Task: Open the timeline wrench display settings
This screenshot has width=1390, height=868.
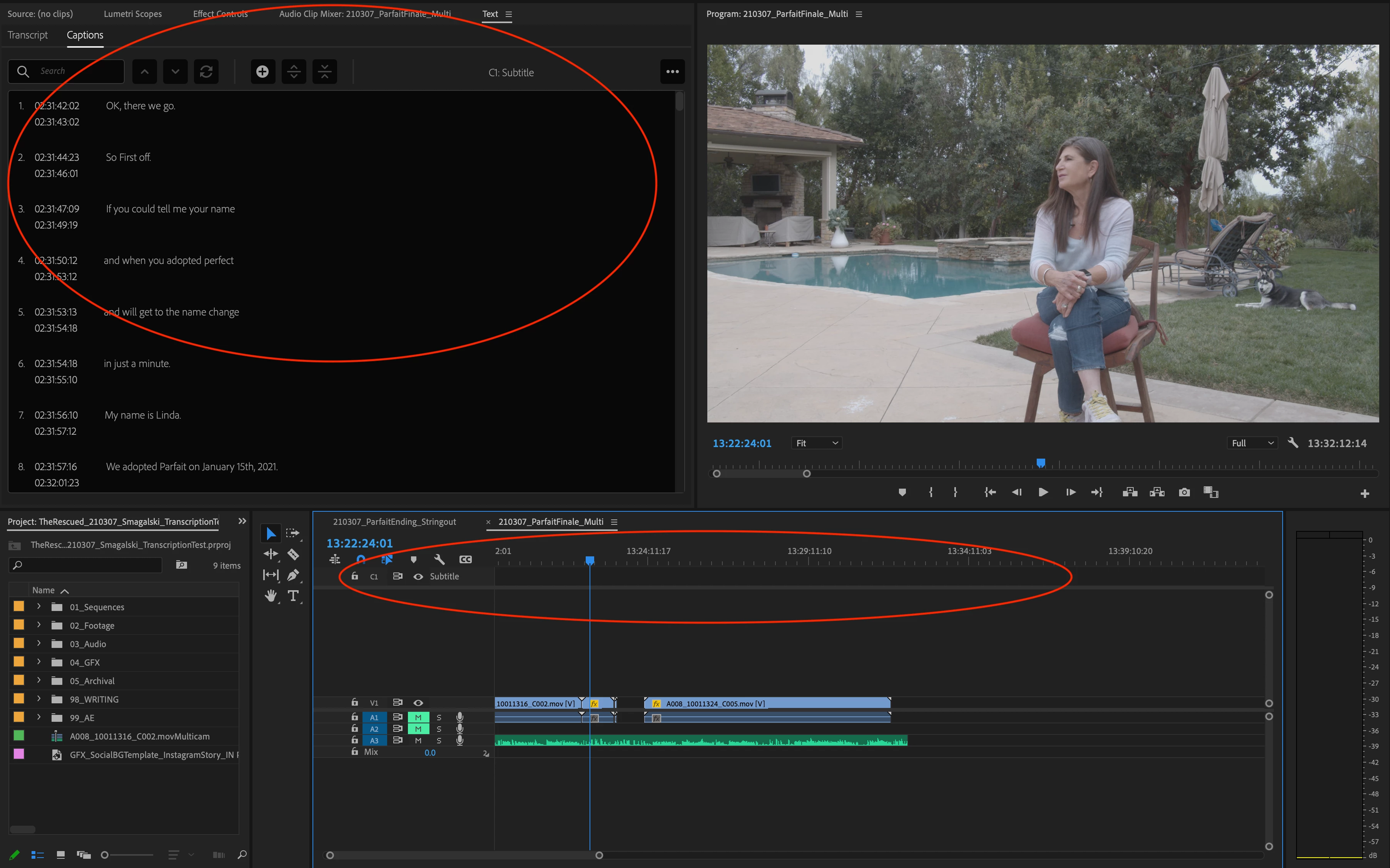Action: coord(439,560)
